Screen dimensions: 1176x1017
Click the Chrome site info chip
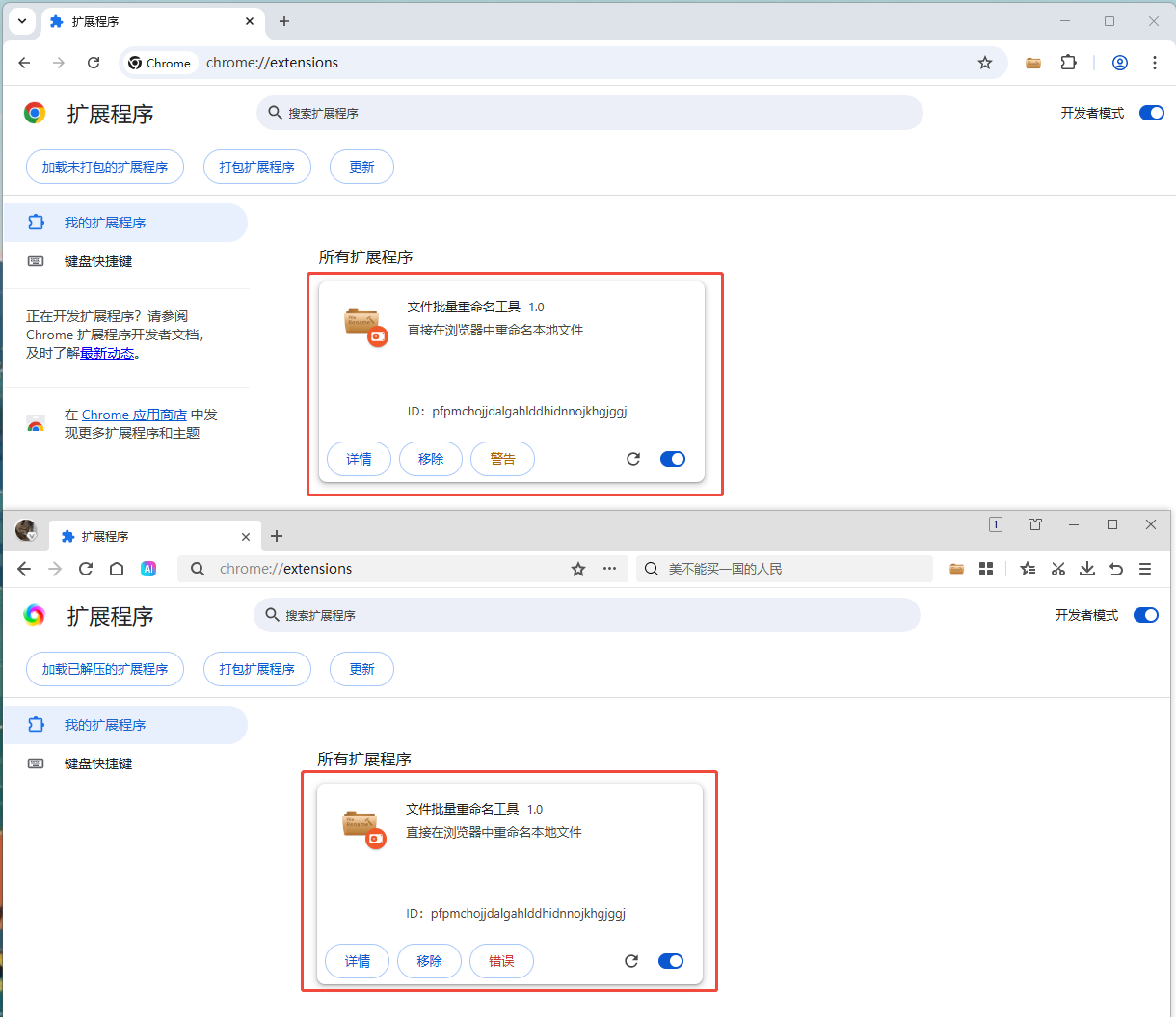point(160,63)
